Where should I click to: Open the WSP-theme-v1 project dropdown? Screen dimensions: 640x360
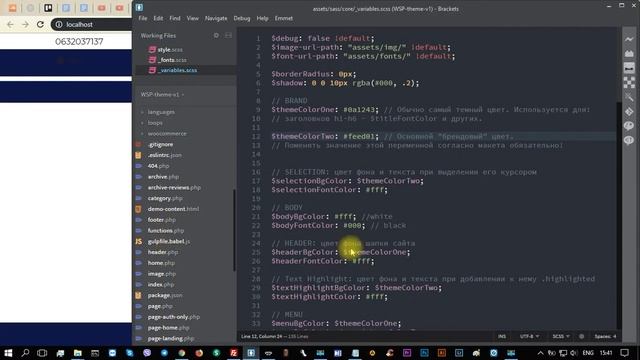coord(162,94)
